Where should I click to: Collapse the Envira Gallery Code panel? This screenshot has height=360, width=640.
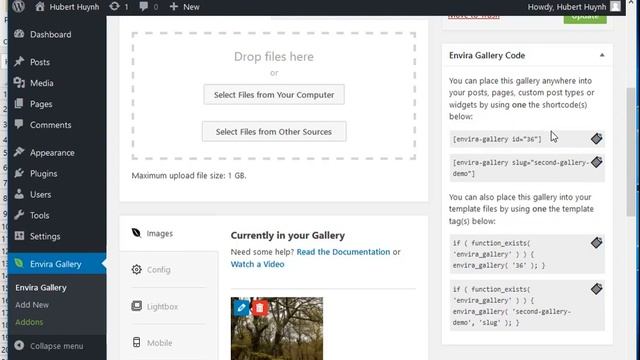tap(602, 55)
